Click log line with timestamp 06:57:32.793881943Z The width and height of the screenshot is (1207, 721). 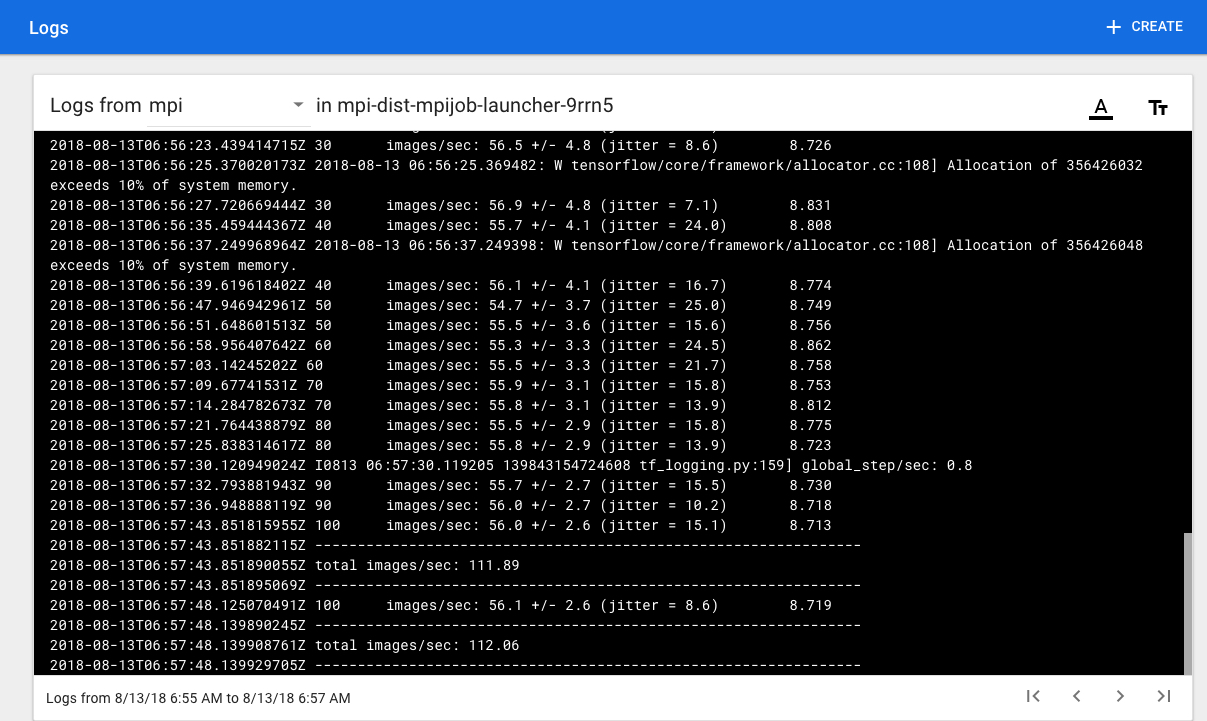point(441,485)
